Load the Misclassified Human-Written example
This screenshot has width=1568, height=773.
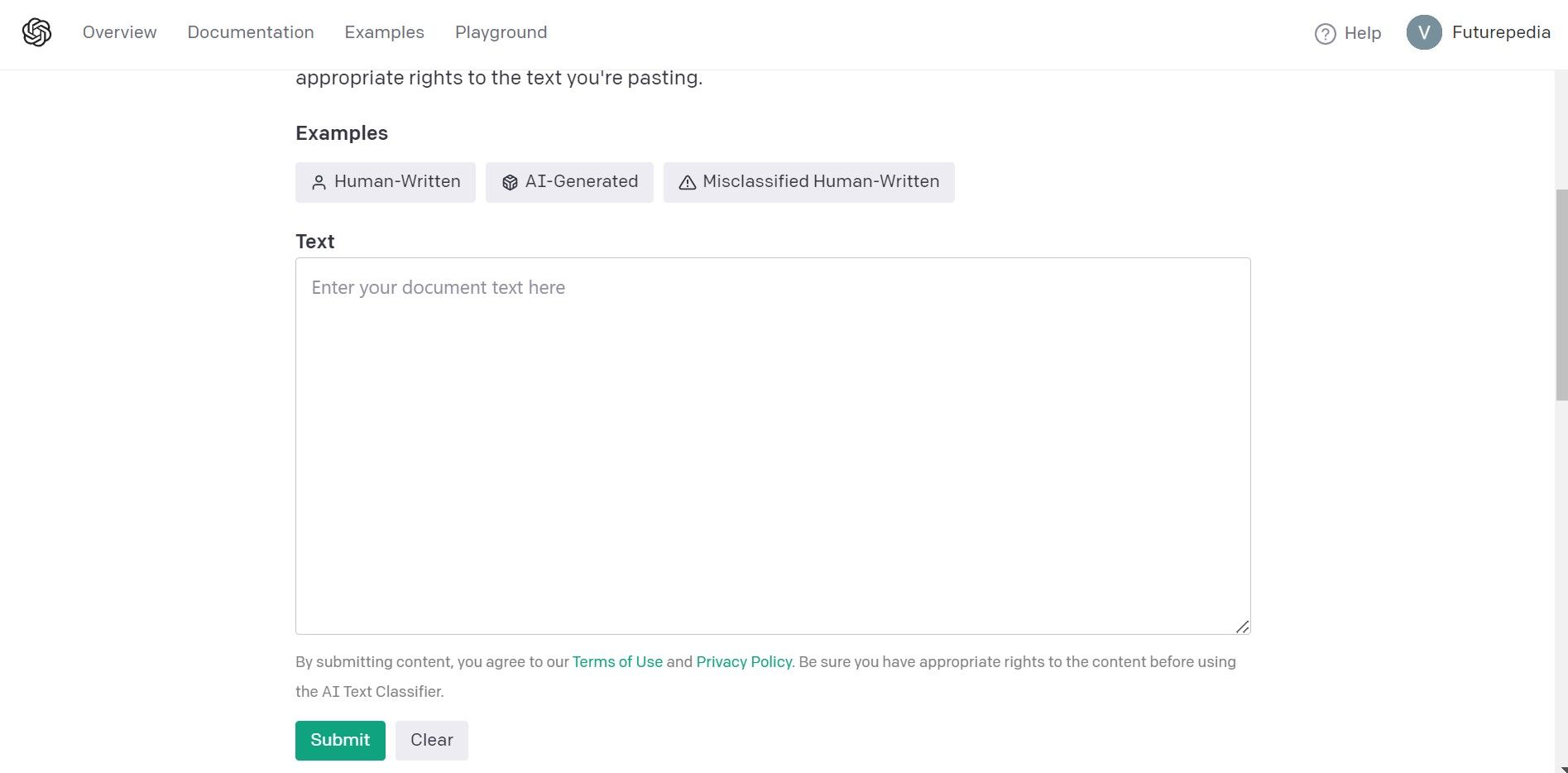[808, 182]
